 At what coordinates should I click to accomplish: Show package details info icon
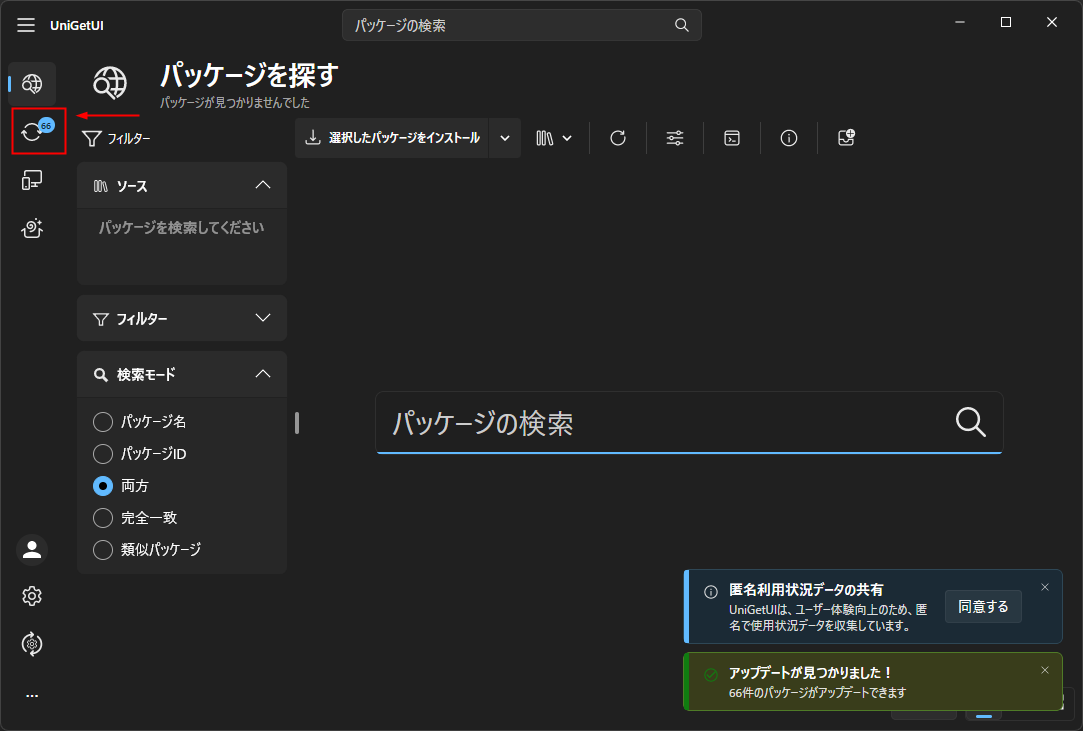(789, 138)
